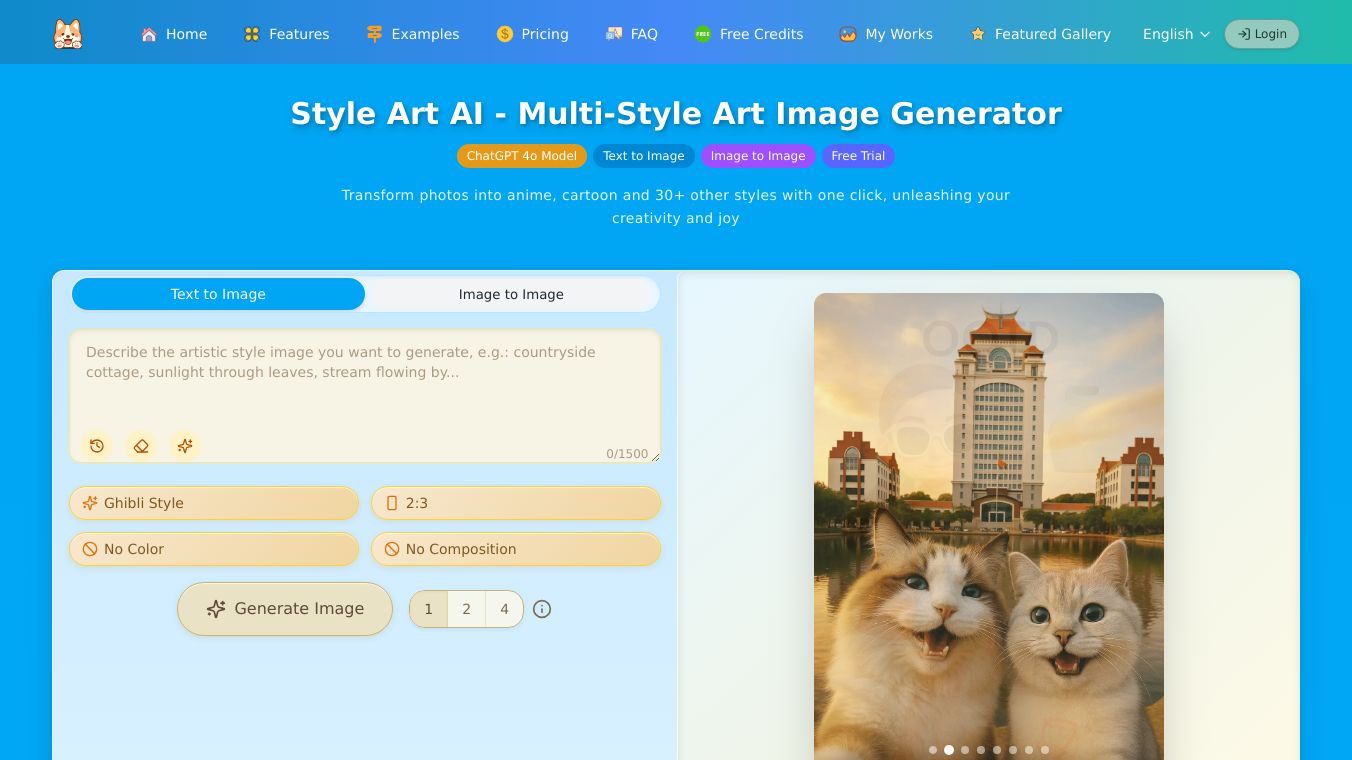The image size is (1352, 760).
Task: Click the corgi logo icon
Action: [x=68, y=34]
